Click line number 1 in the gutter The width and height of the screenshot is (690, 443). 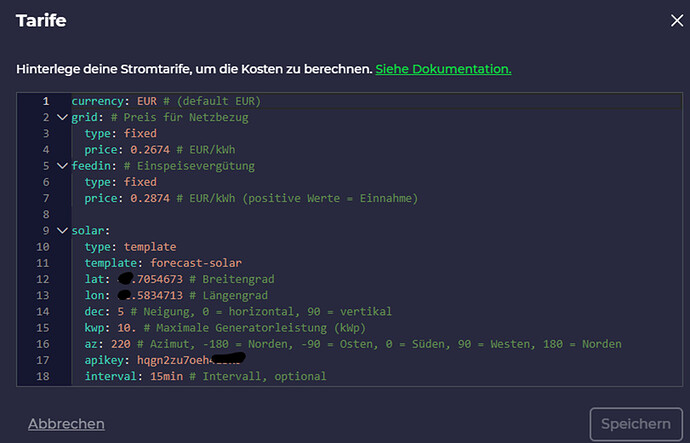click(46, 101)
